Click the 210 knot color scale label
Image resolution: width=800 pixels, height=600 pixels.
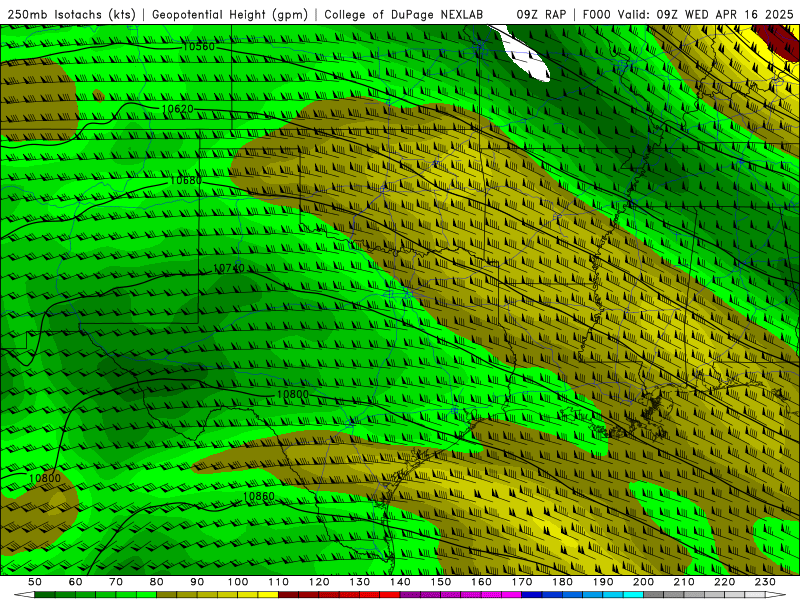coord(684,582)
